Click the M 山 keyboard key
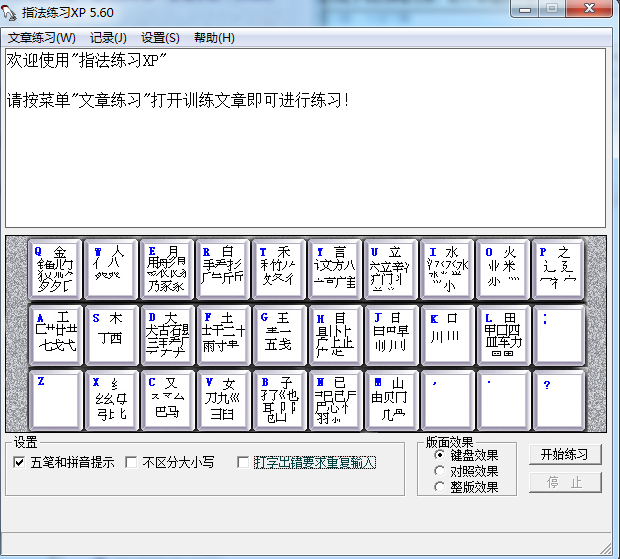This screenshot has height=559, width=620. tap(391, 399)
